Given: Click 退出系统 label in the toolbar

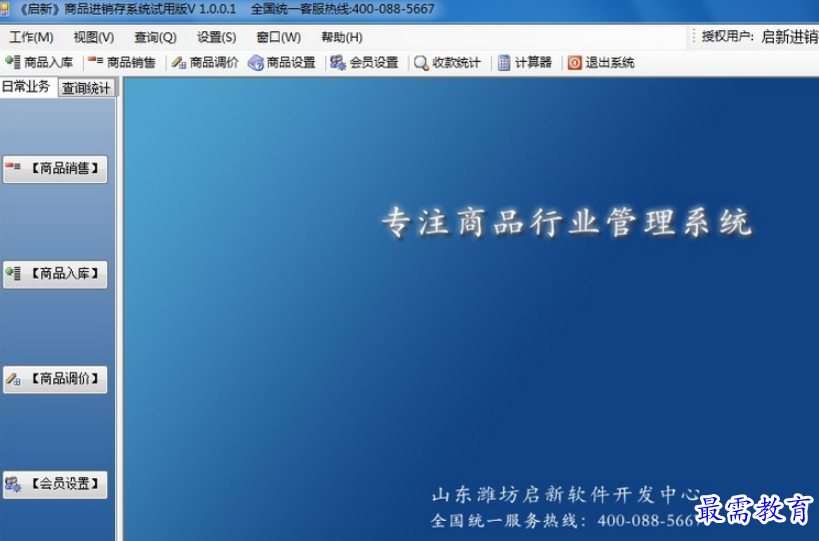Looking at the screenshot, I should (x=610, y=63).
